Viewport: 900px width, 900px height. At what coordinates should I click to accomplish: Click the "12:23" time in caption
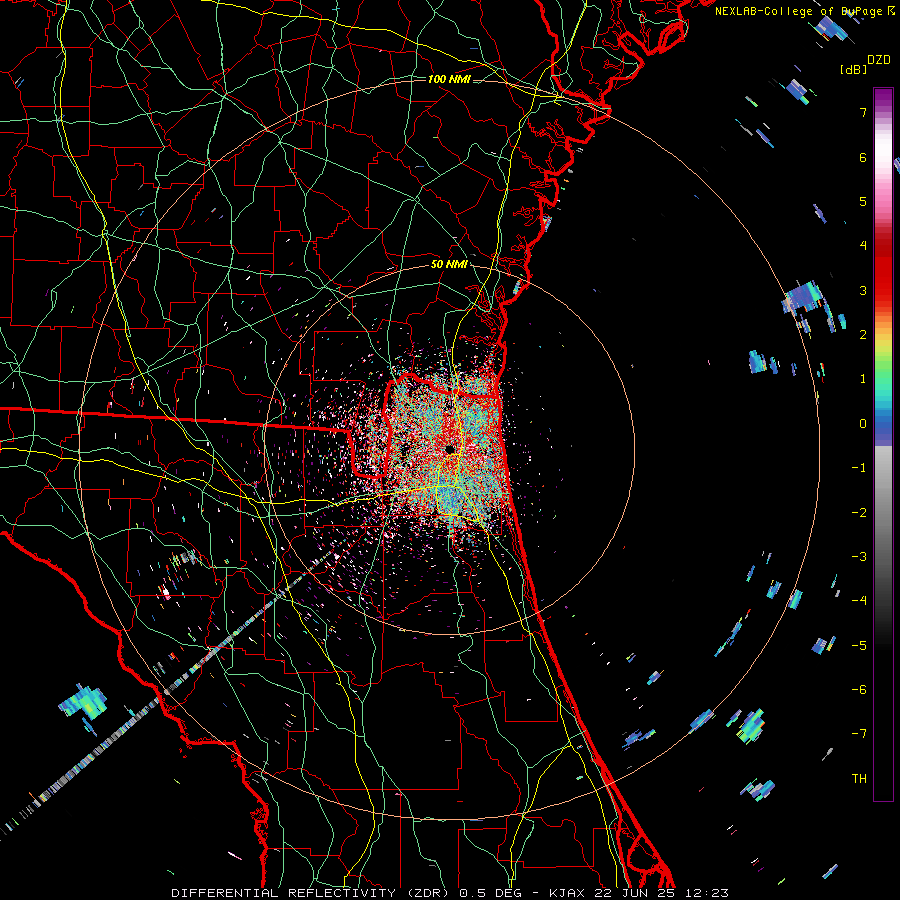pos(709,893)
